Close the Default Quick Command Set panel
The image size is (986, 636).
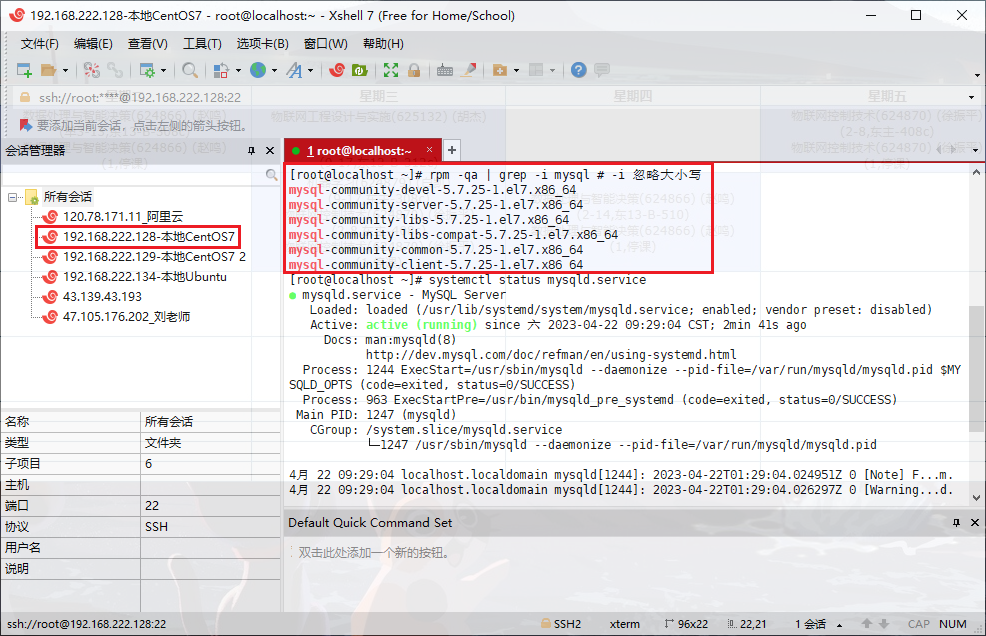pyautogui.click(x=975, y=523)
